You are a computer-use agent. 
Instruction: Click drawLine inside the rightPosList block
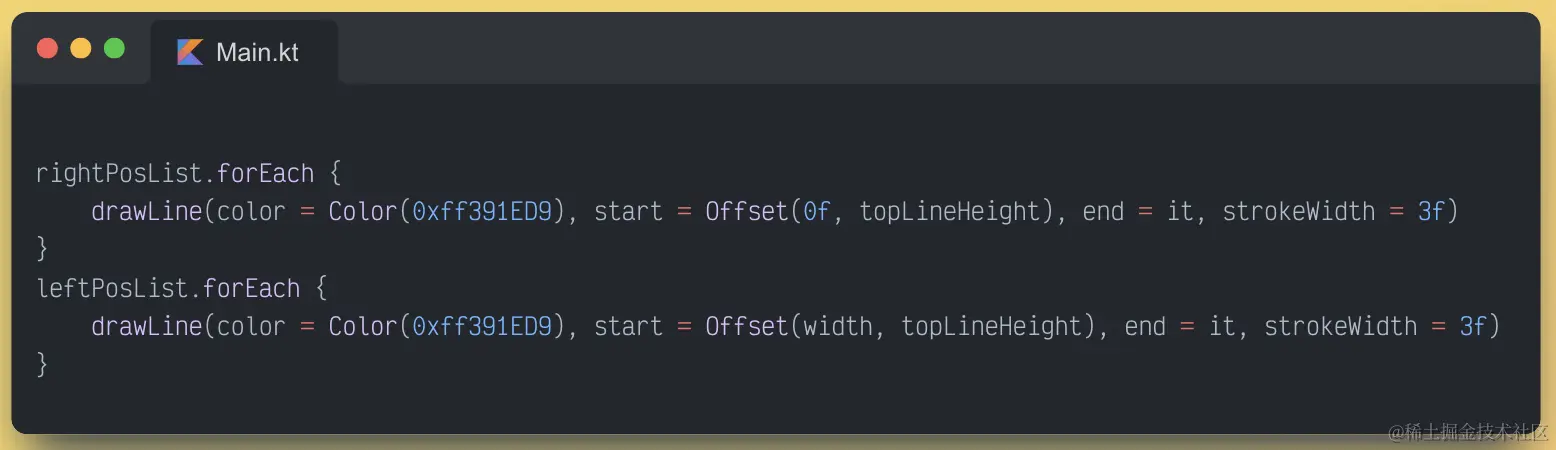(147, 212)
